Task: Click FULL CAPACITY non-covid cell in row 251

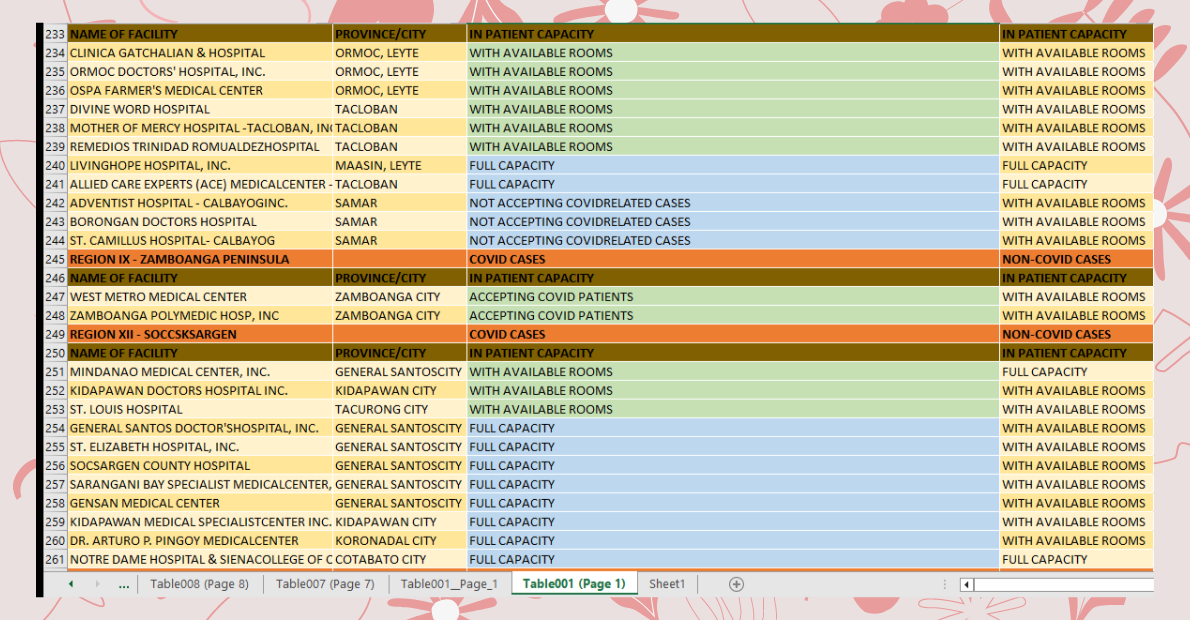Action: pos(1076,372)
